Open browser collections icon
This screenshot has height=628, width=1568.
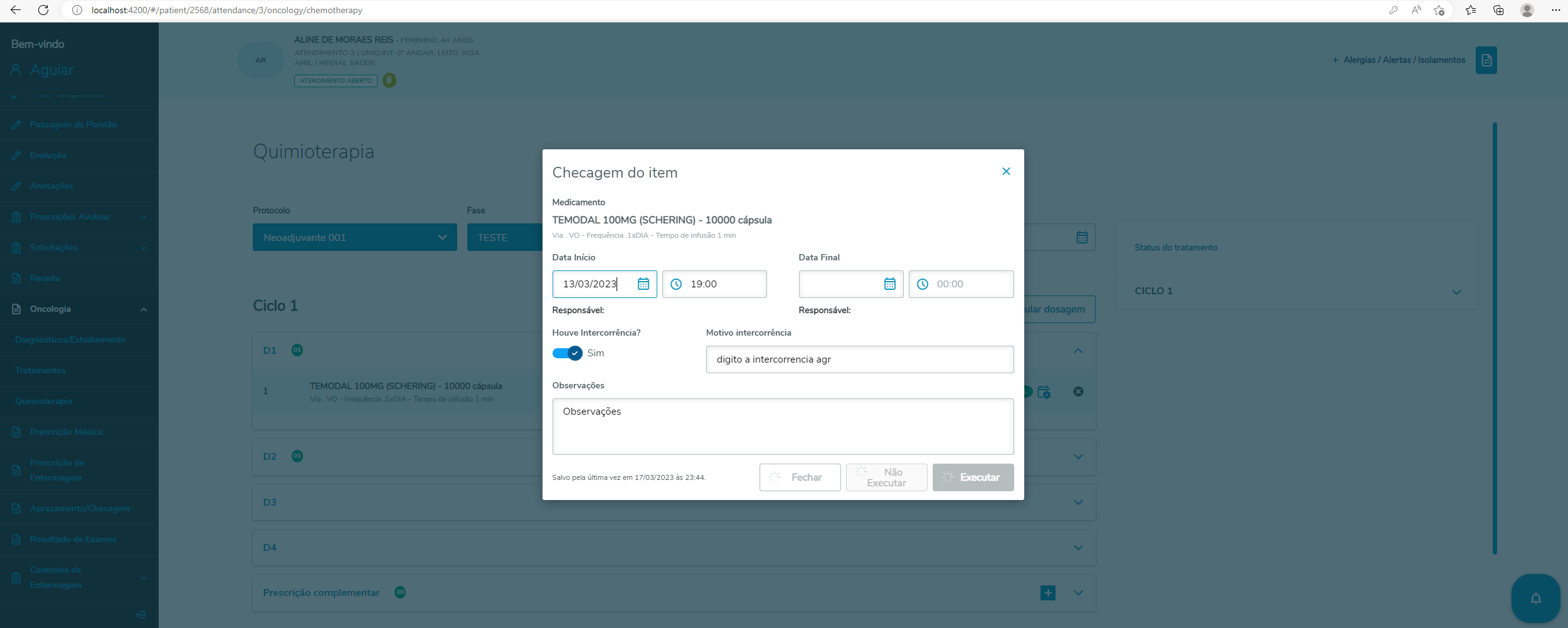[x=1498, y=10]
